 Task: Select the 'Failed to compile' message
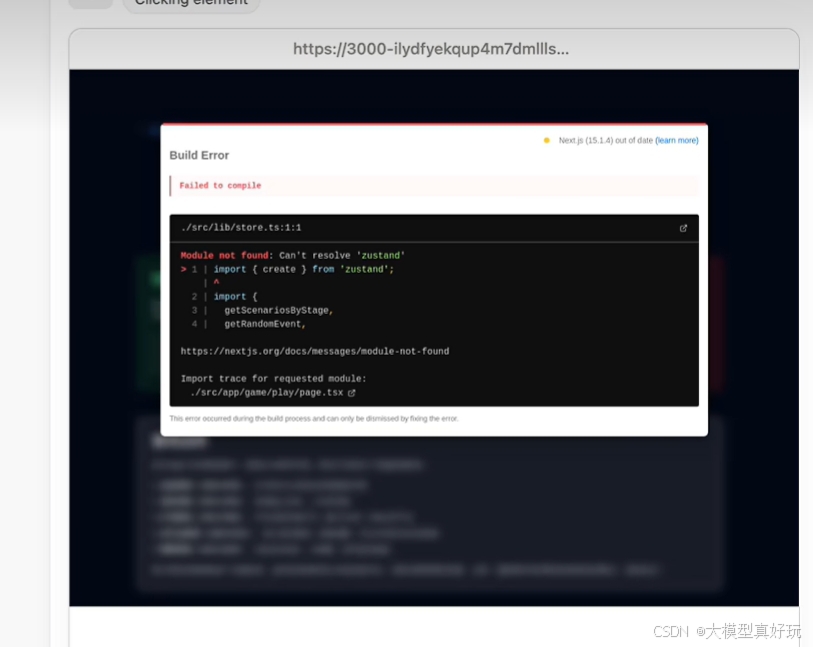(220, 186)
